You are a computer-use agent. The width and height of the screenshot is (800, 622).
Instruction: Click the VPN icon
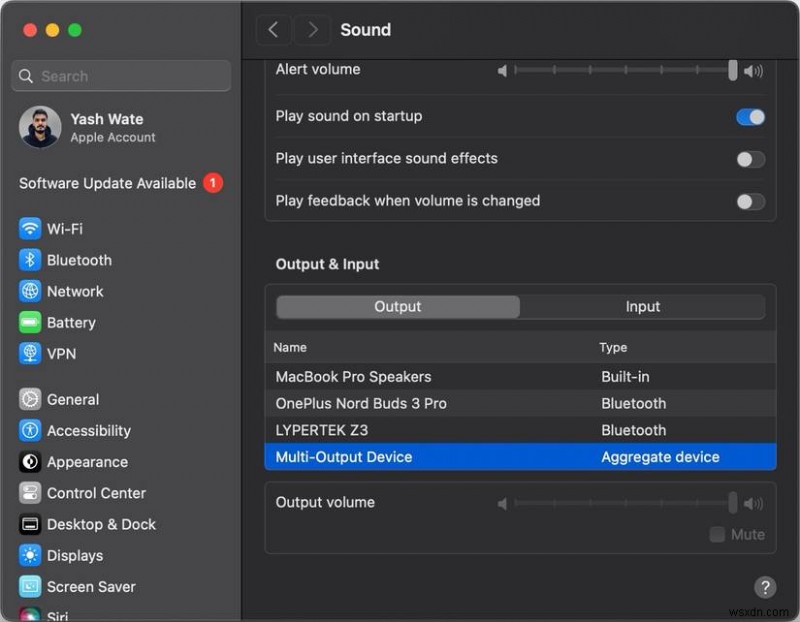coord(30,353)
